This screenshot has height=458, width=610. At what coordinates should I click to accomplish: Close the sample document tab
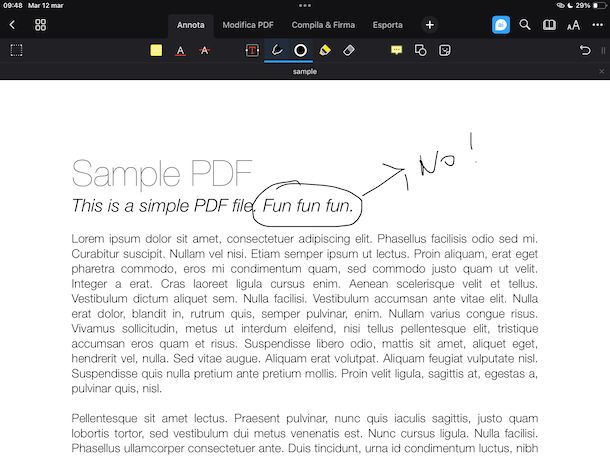602,71
